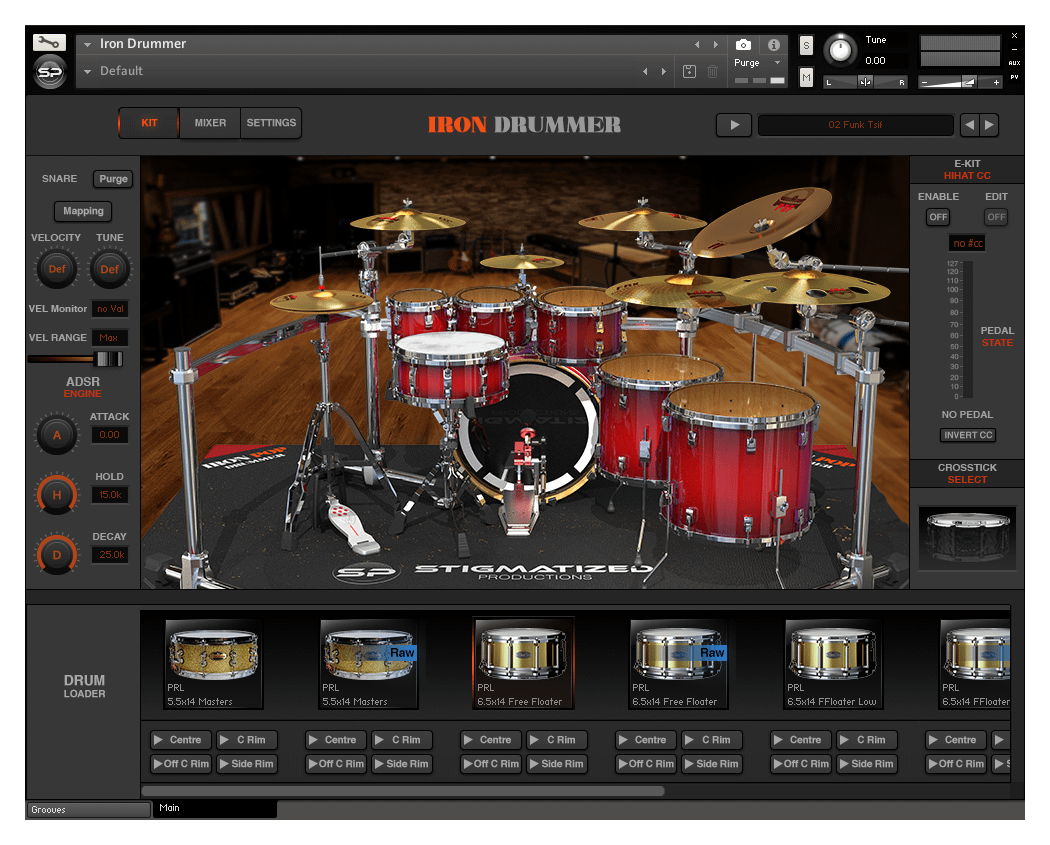1050x845 pixels.
Task: Click the save snapshot floppy icon
Action: click(688, 70)
